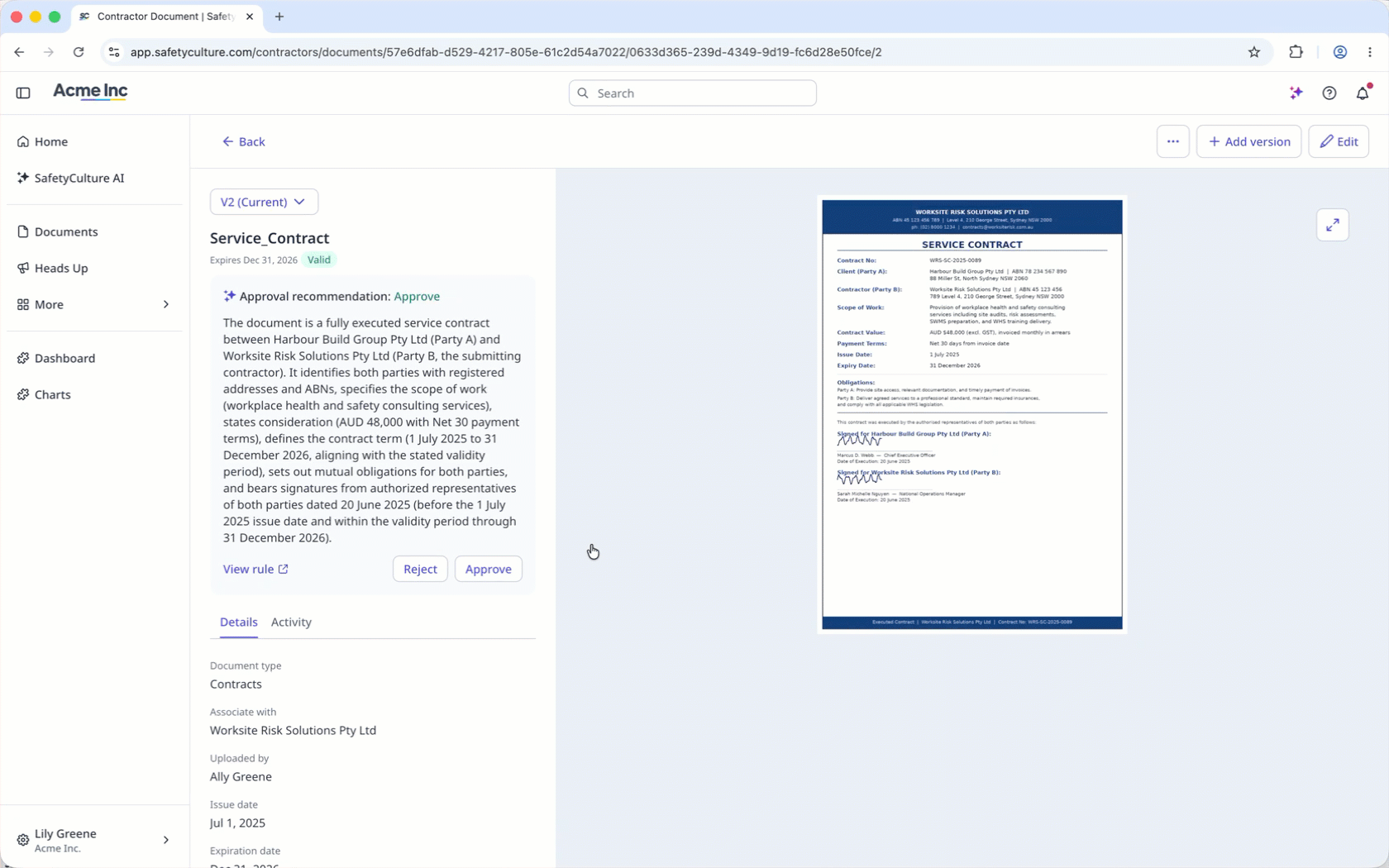Click the Acme Inc logo
The image size is (1389, 868).
pyautogui.click(x=90, y=92)
